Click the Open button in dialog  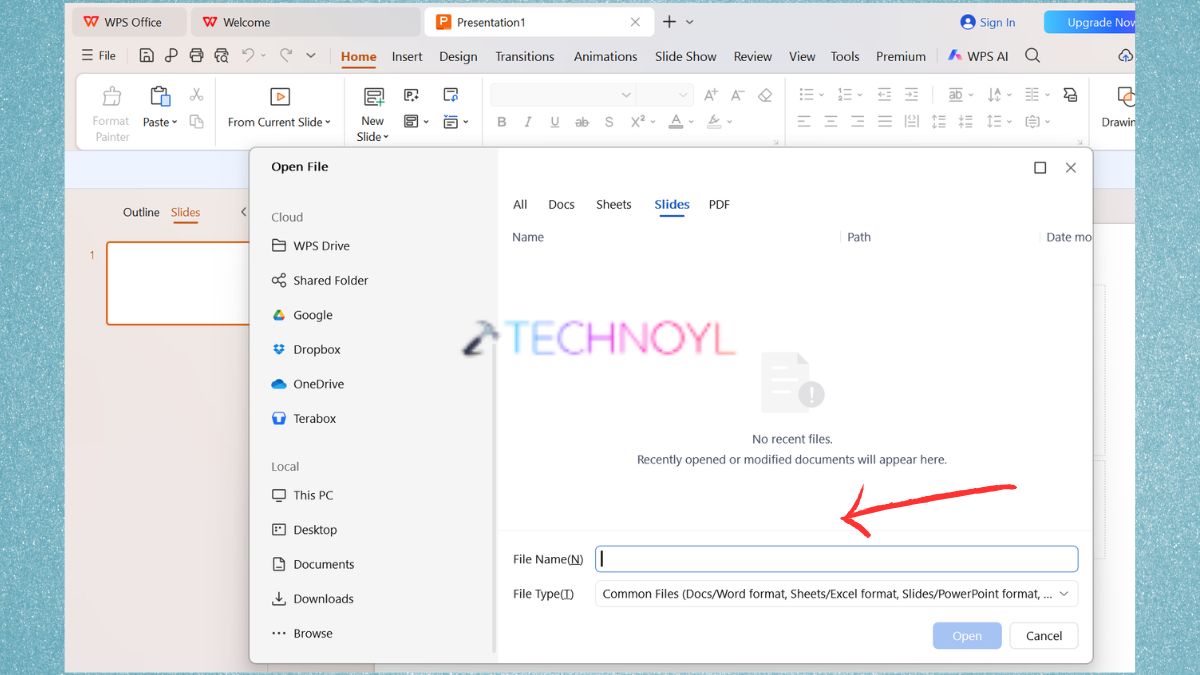(x=967, y=636)
